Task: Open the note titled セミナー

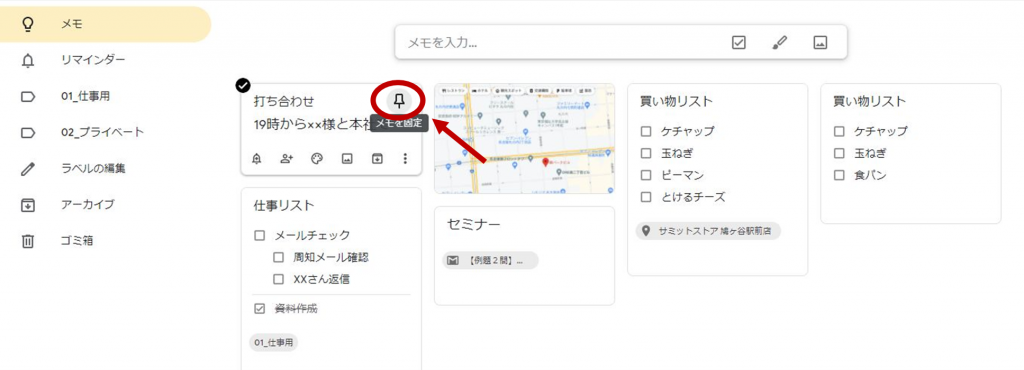Action: point(474,224)
